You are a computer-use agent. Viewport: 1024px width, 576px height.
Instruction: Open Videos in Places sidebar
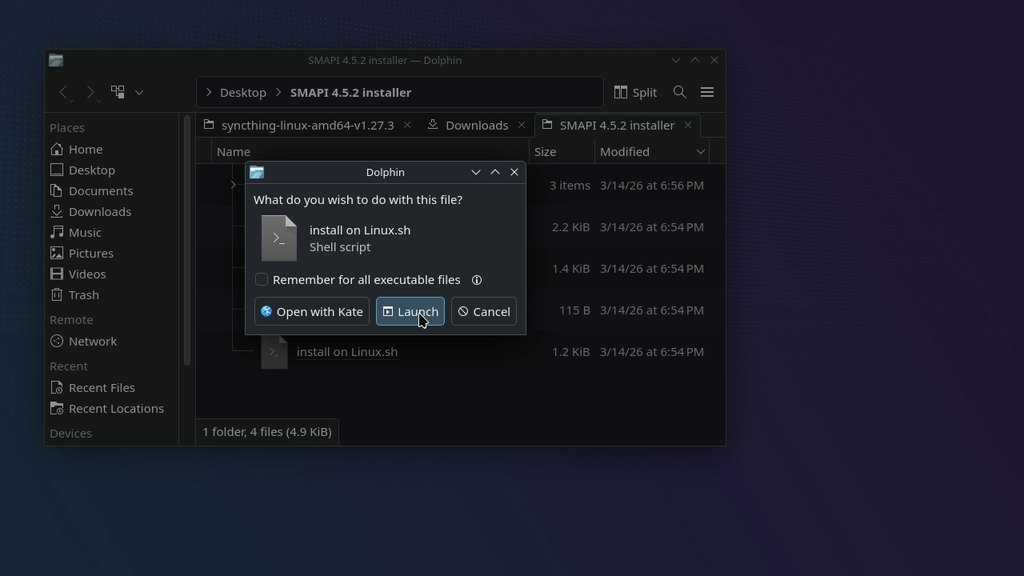[x=87, y=274]
